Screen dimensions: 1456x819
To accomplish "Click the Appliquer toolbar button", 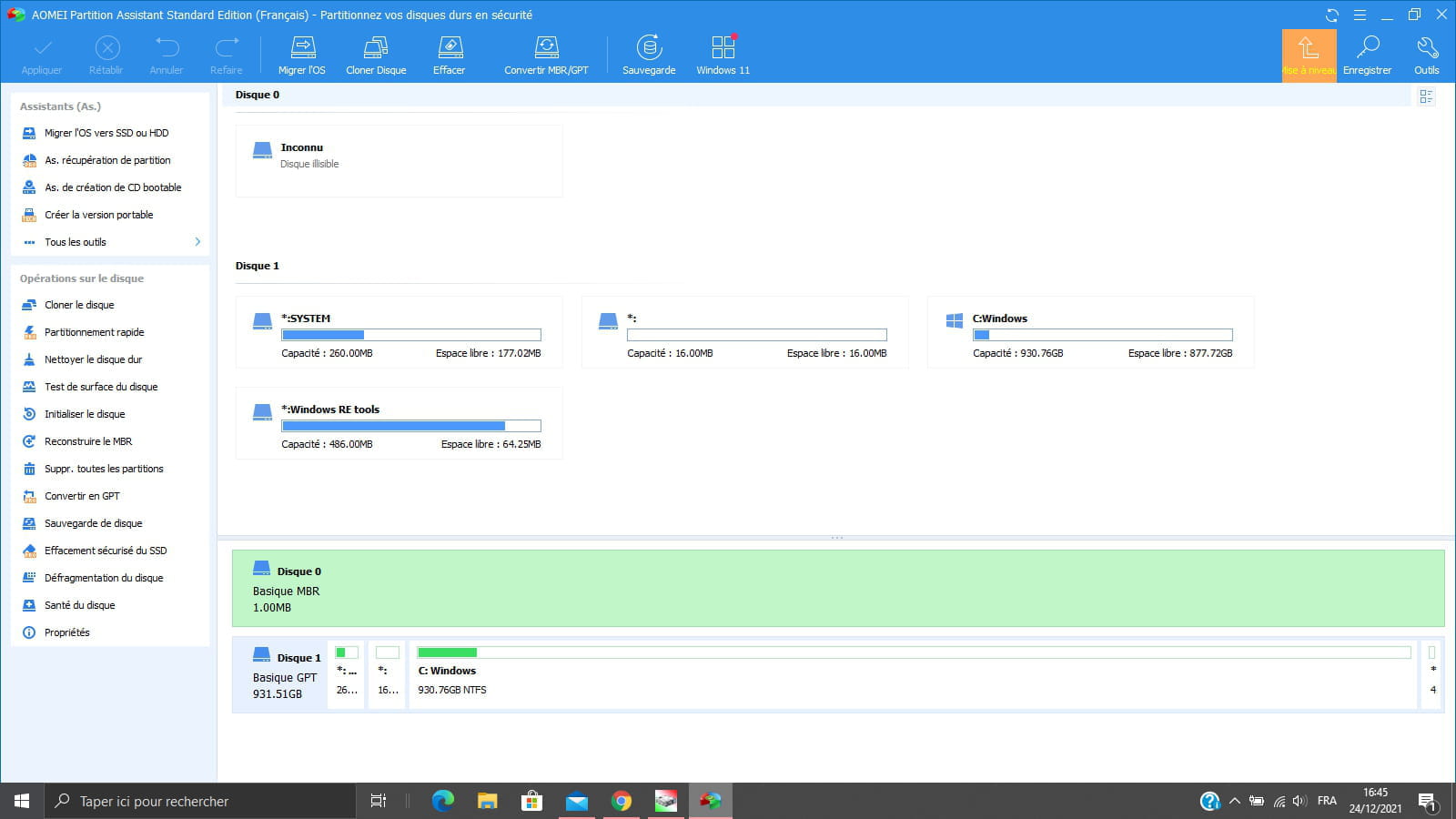I will (x=42, y=56).
